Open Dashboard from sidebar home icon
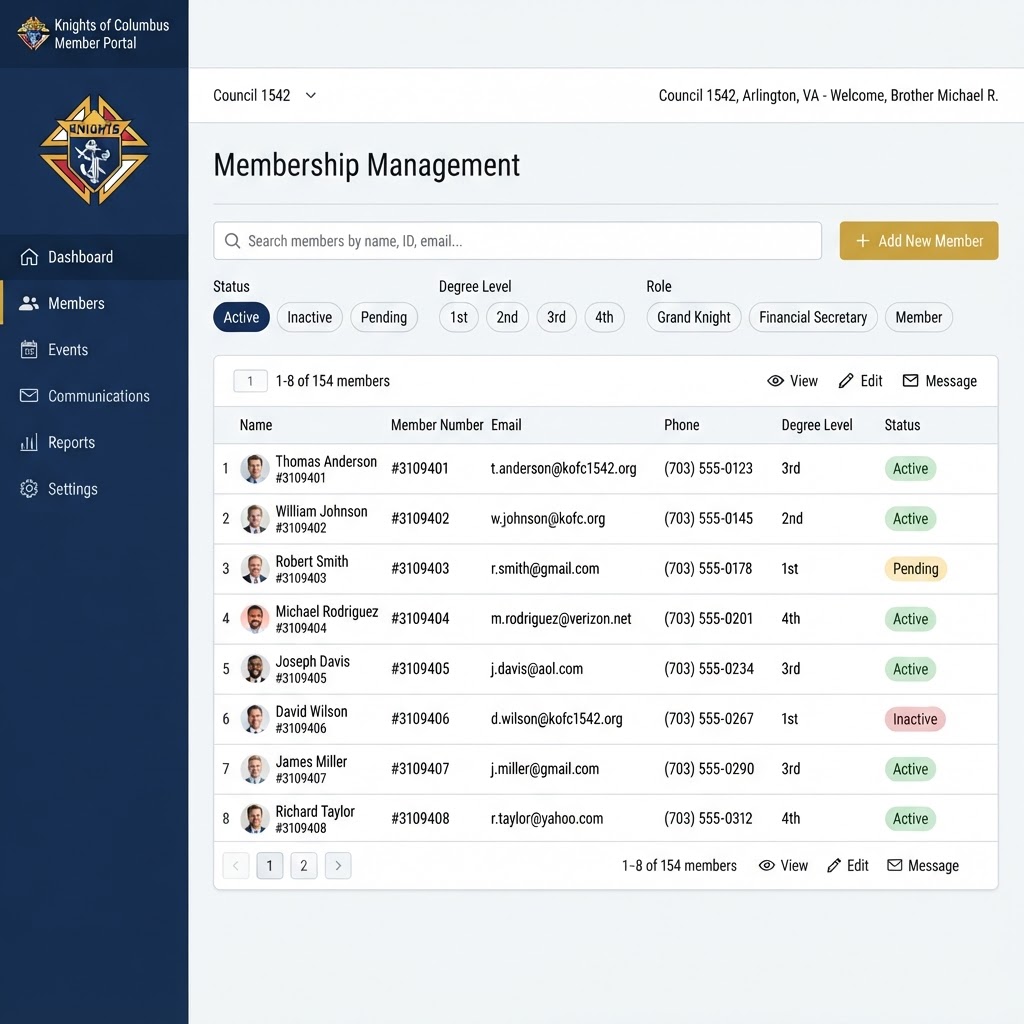 (29, 257)
